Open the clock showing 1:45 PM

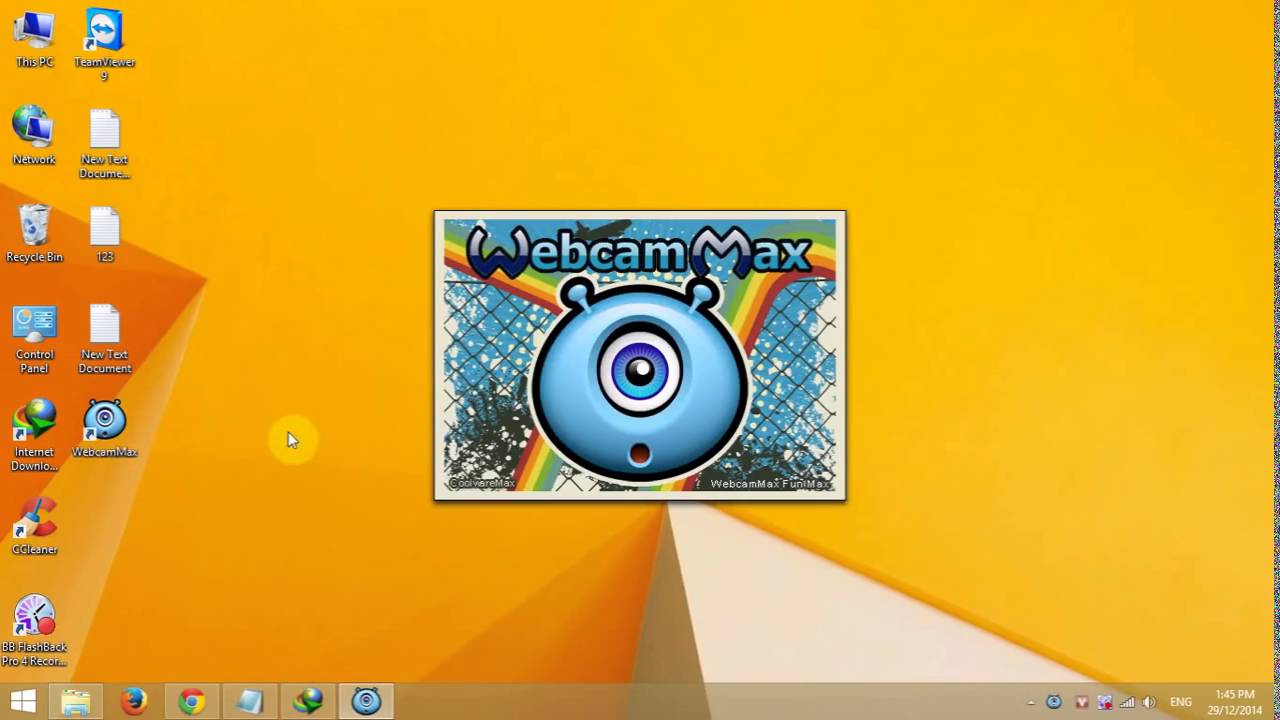click(1235, 702)
